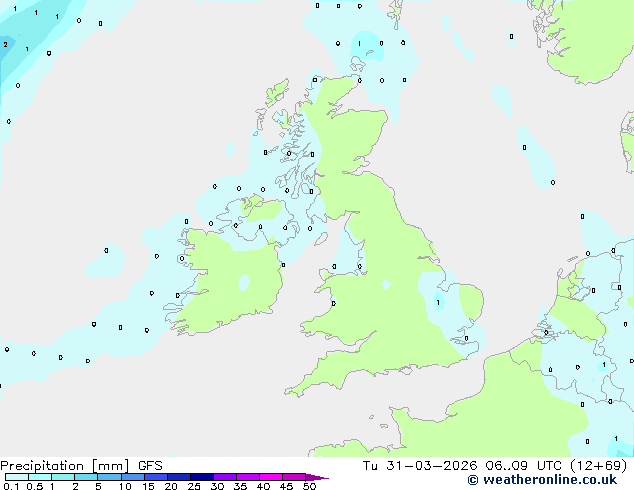Pick the 30–35 mm purple legend swatch
This screenshot has width=634, height=490.
225,477
